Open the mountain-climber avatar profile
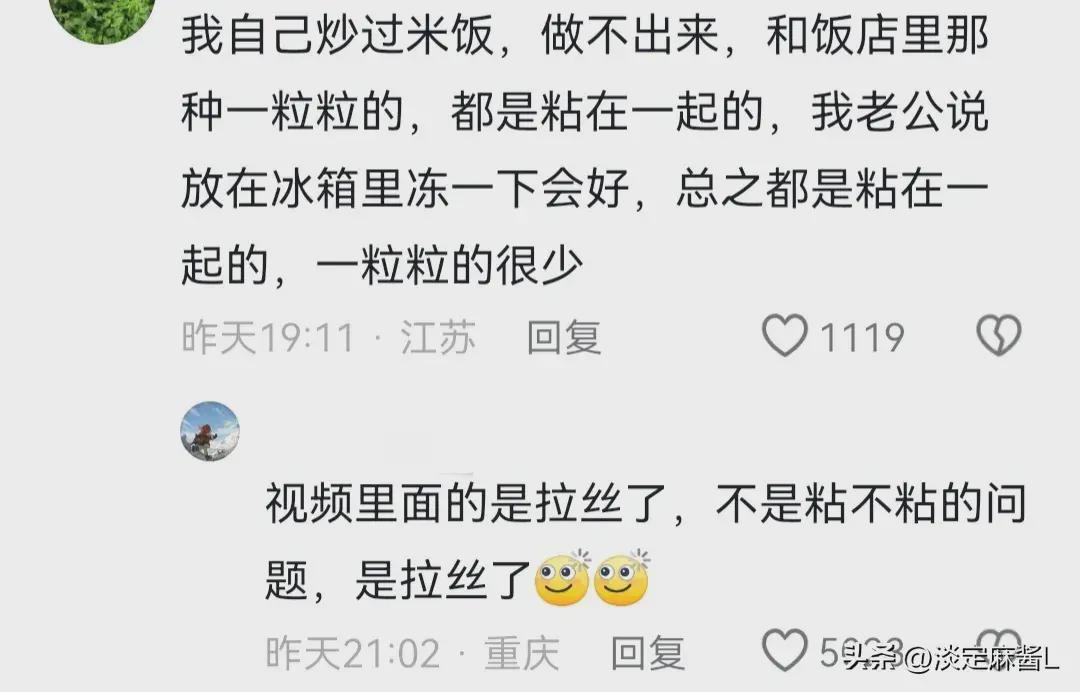 point(210,432)
